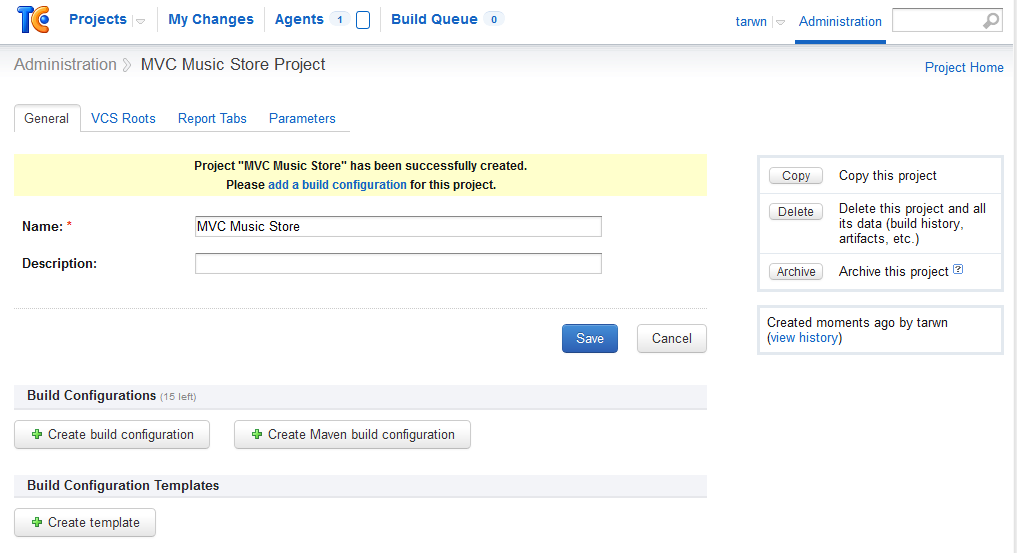Click the agents status box icon
1017x553 pixels.
[x=363, y=20]
